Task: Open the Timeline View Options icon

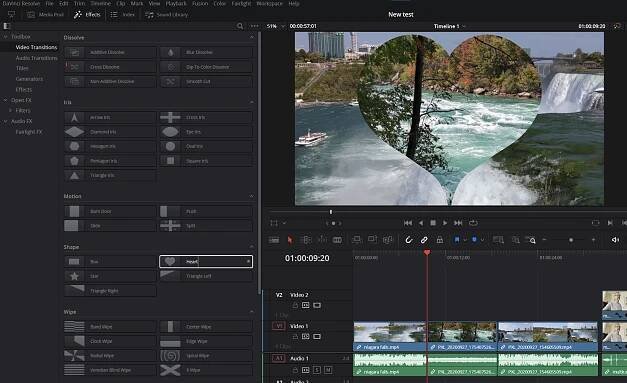Action: click(x=274, y=239)
